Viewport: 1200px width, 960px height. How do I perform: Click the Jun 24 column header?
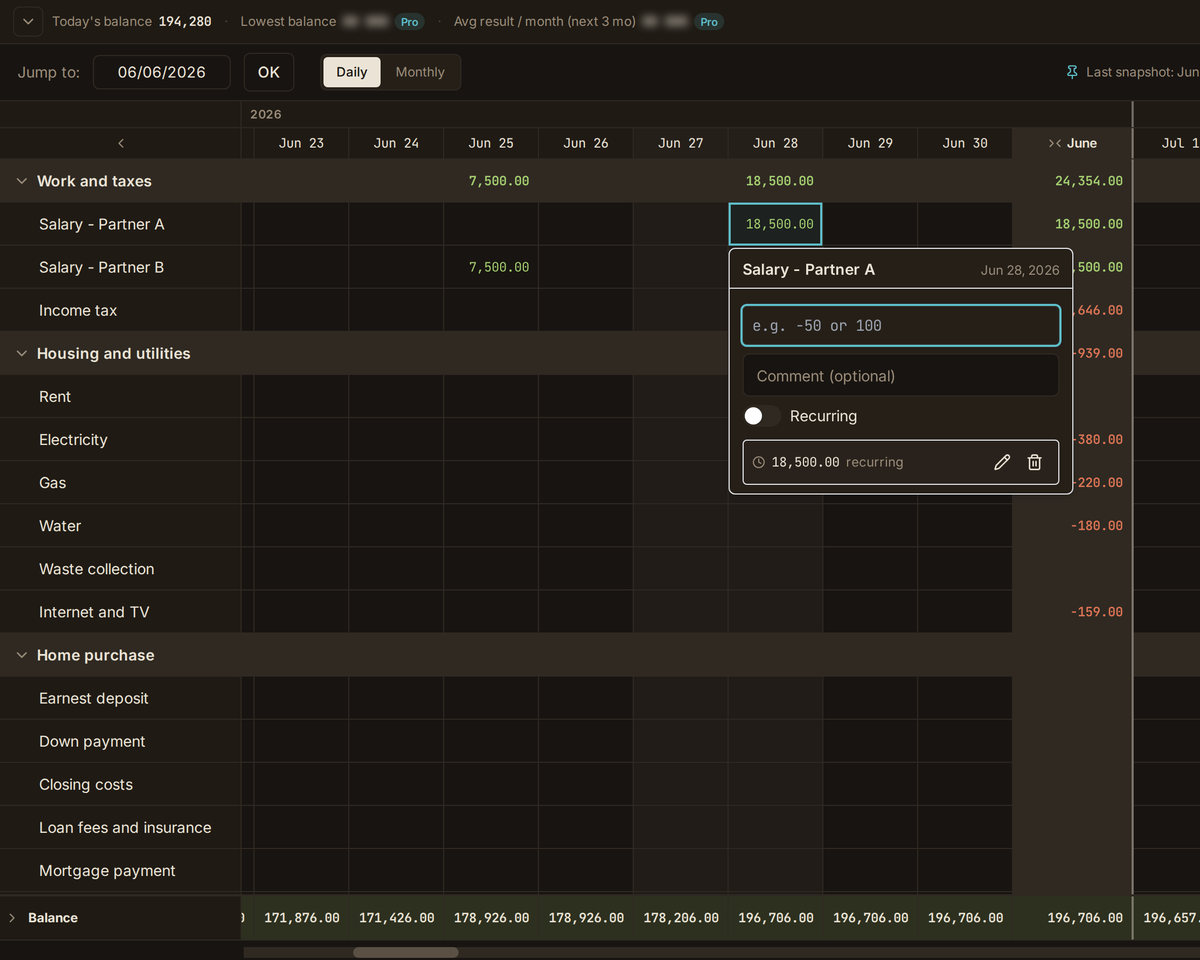tap(396, 143)
